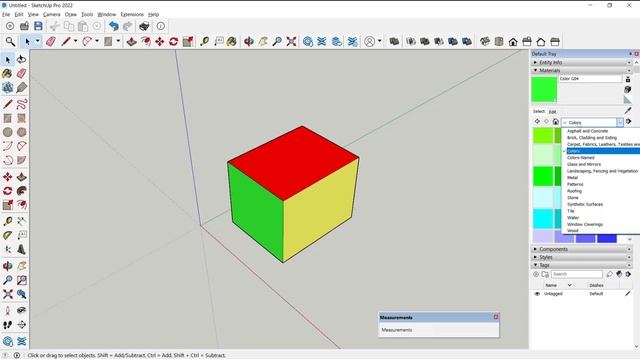Choose Asphalt and Concrete from the list
The image size is (640, 360).
[587, 131]
